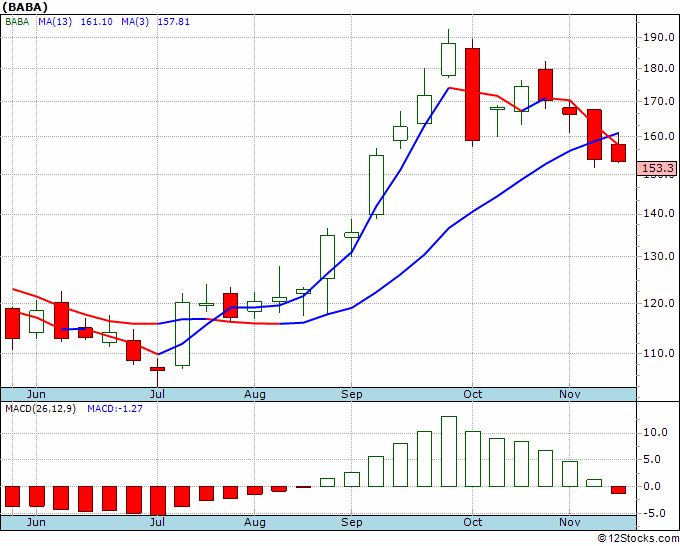Click the 10.0 MACD axis label
This screenshot has height=546, width=680.
click(655, 432)
